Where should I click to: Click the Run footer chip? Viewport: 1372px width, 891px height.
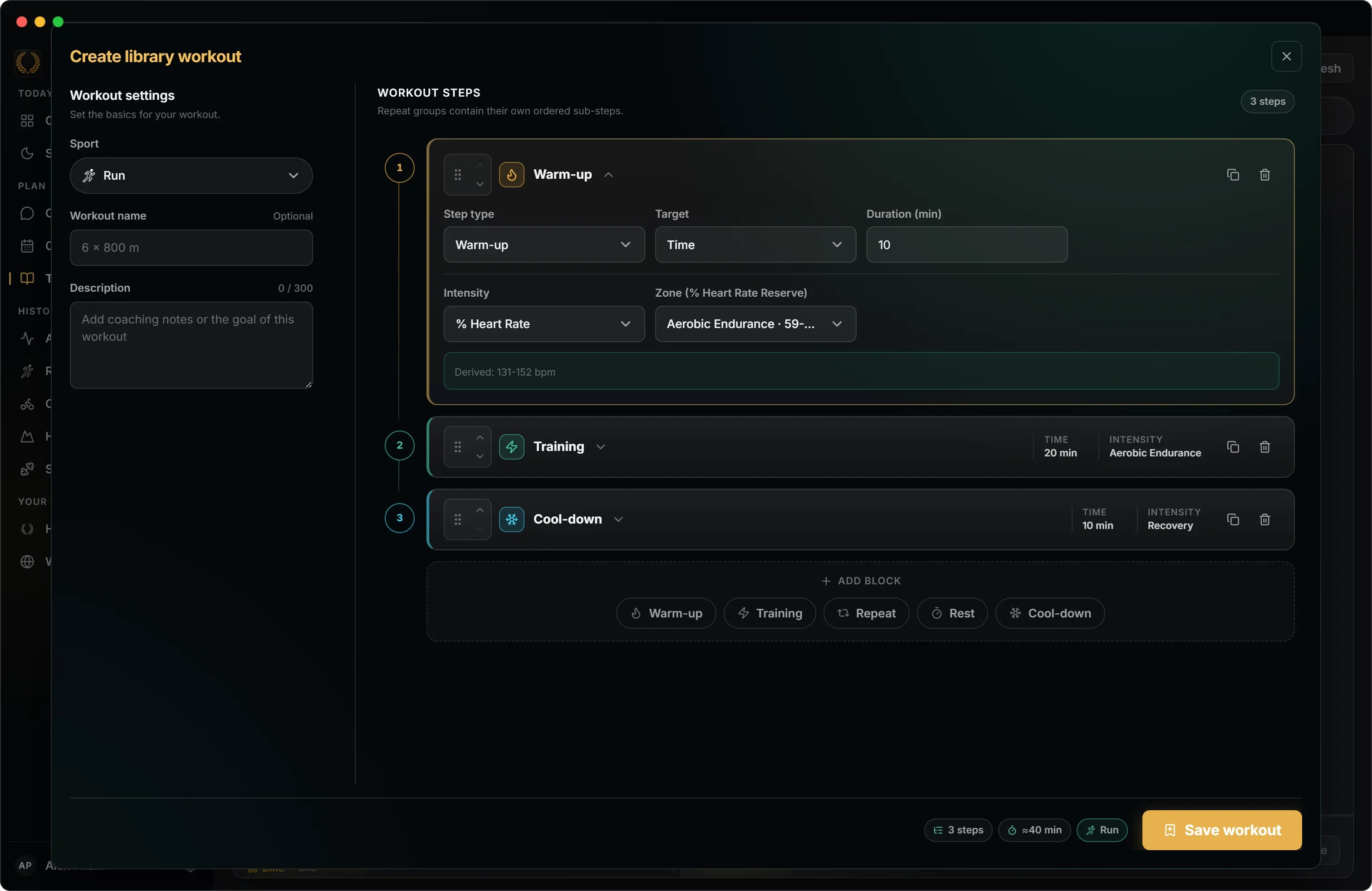pyautogui.click(x=1102, y=830)
